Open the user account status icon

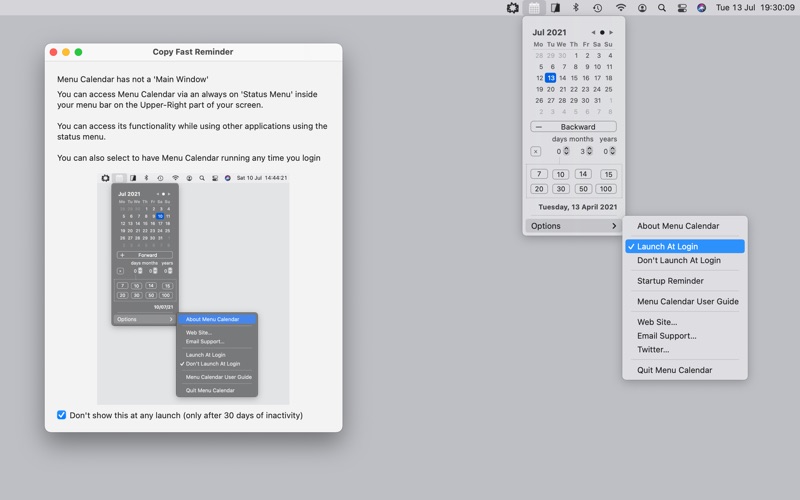642,8
